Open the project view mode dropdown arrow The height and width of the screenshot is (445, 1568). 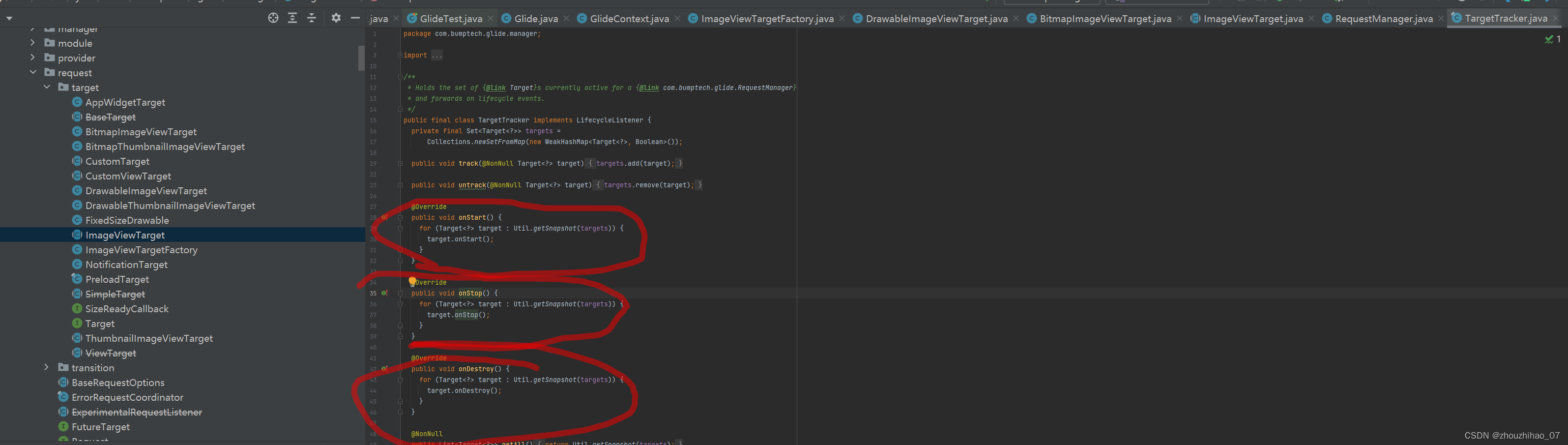click(x=9, y=19)
